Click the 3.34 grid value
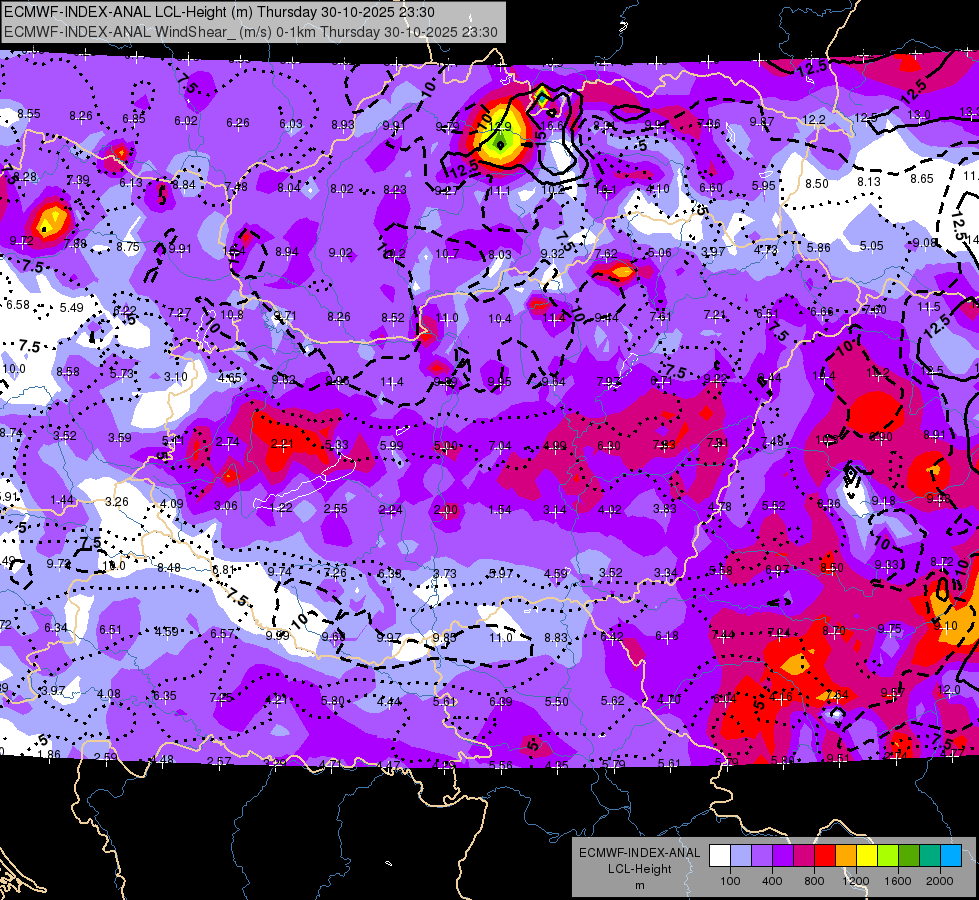 666,572
